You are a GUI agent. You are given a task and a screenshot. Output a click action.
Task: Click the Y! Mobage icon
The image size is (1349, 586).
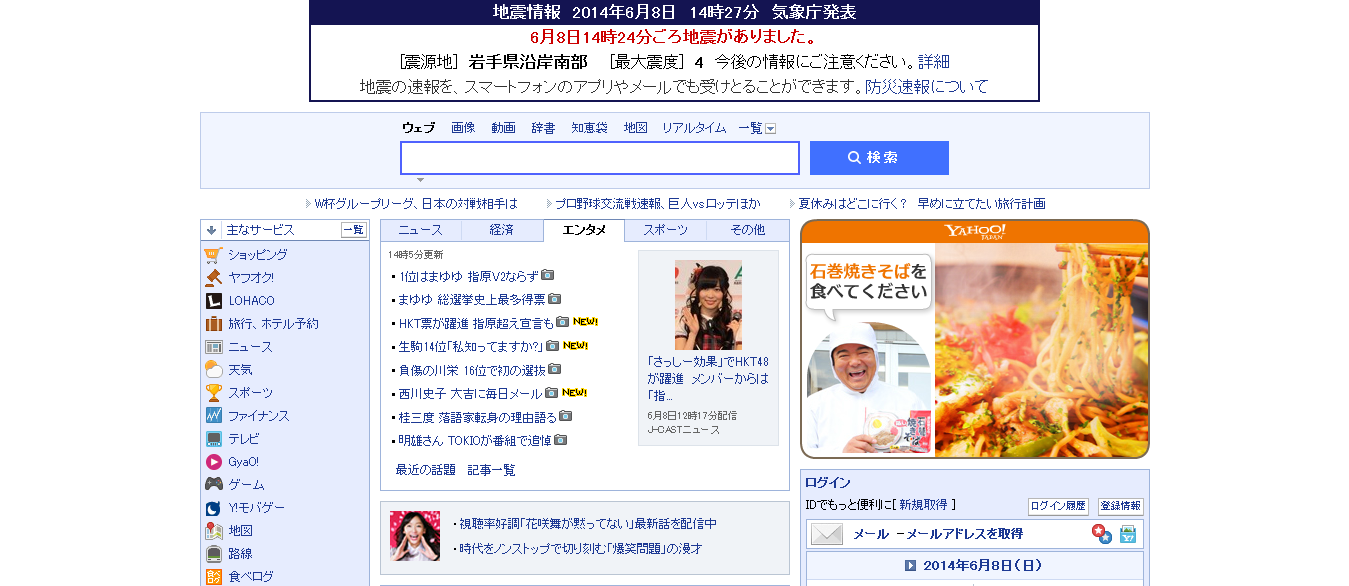[213, 508]
